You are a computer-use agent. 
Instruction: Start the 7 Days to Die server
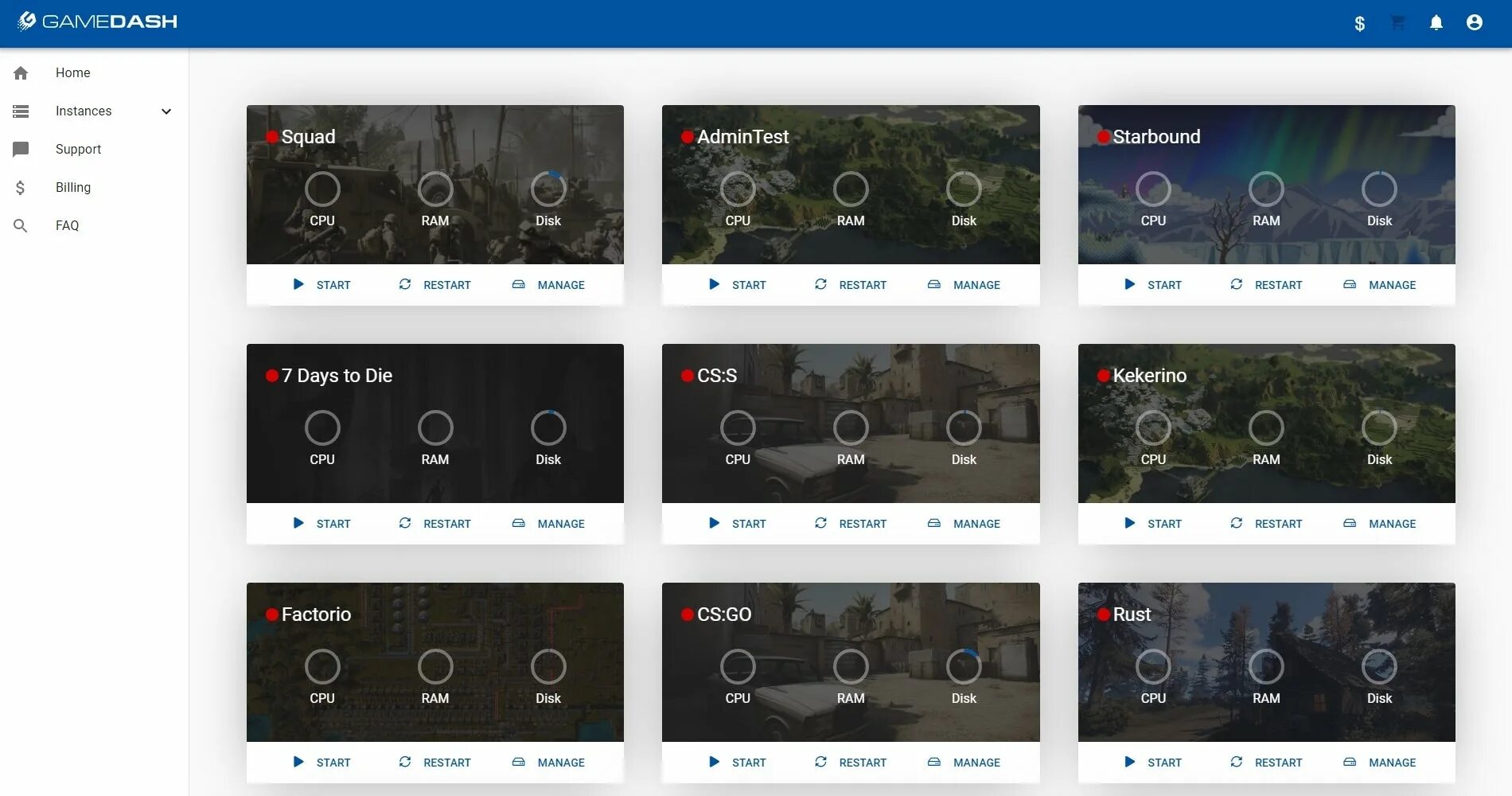click(321, 524)
